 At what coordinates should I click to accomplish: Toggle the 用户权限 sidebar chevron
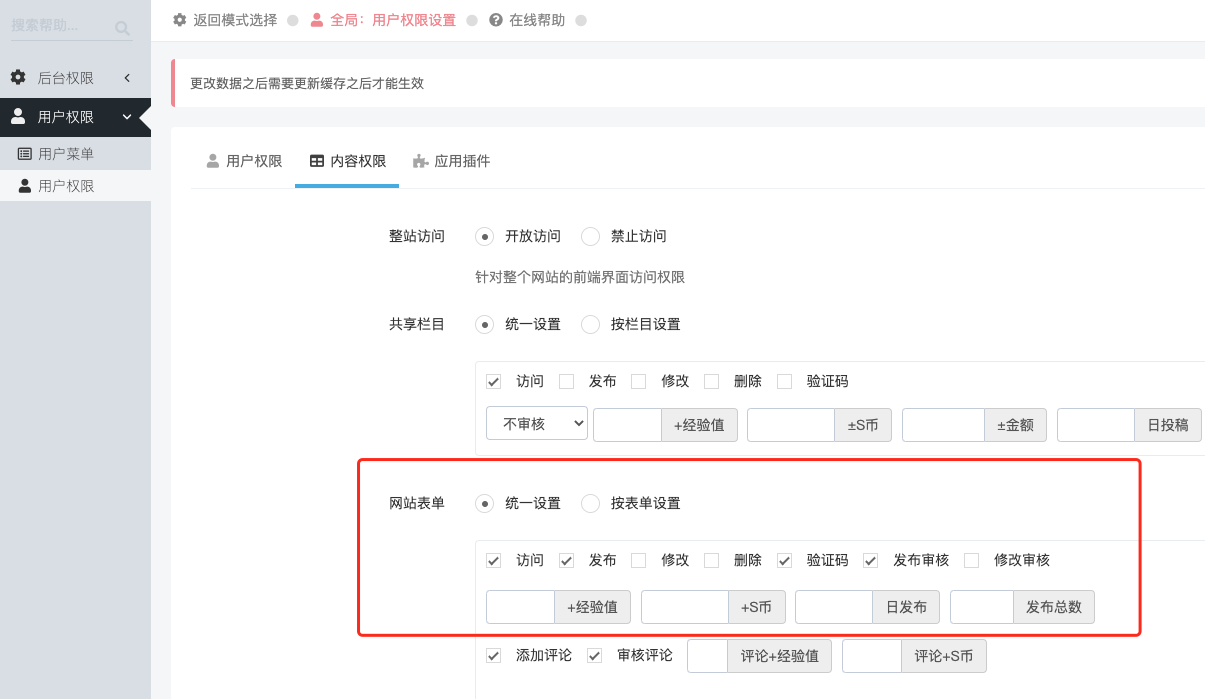click(x=127, y=117)
